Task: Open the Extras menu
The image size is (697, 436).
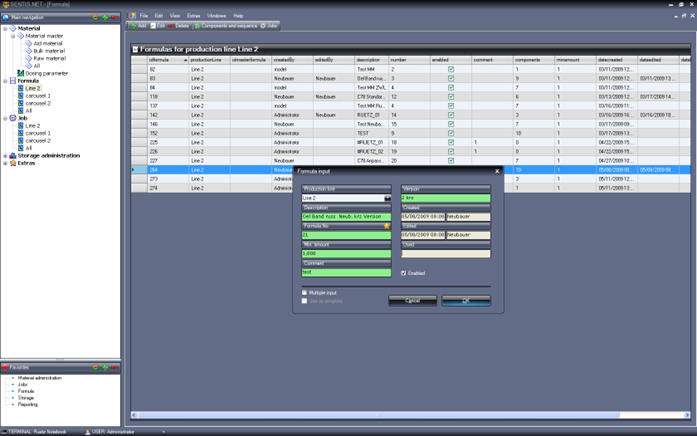Action: (193, 16)
